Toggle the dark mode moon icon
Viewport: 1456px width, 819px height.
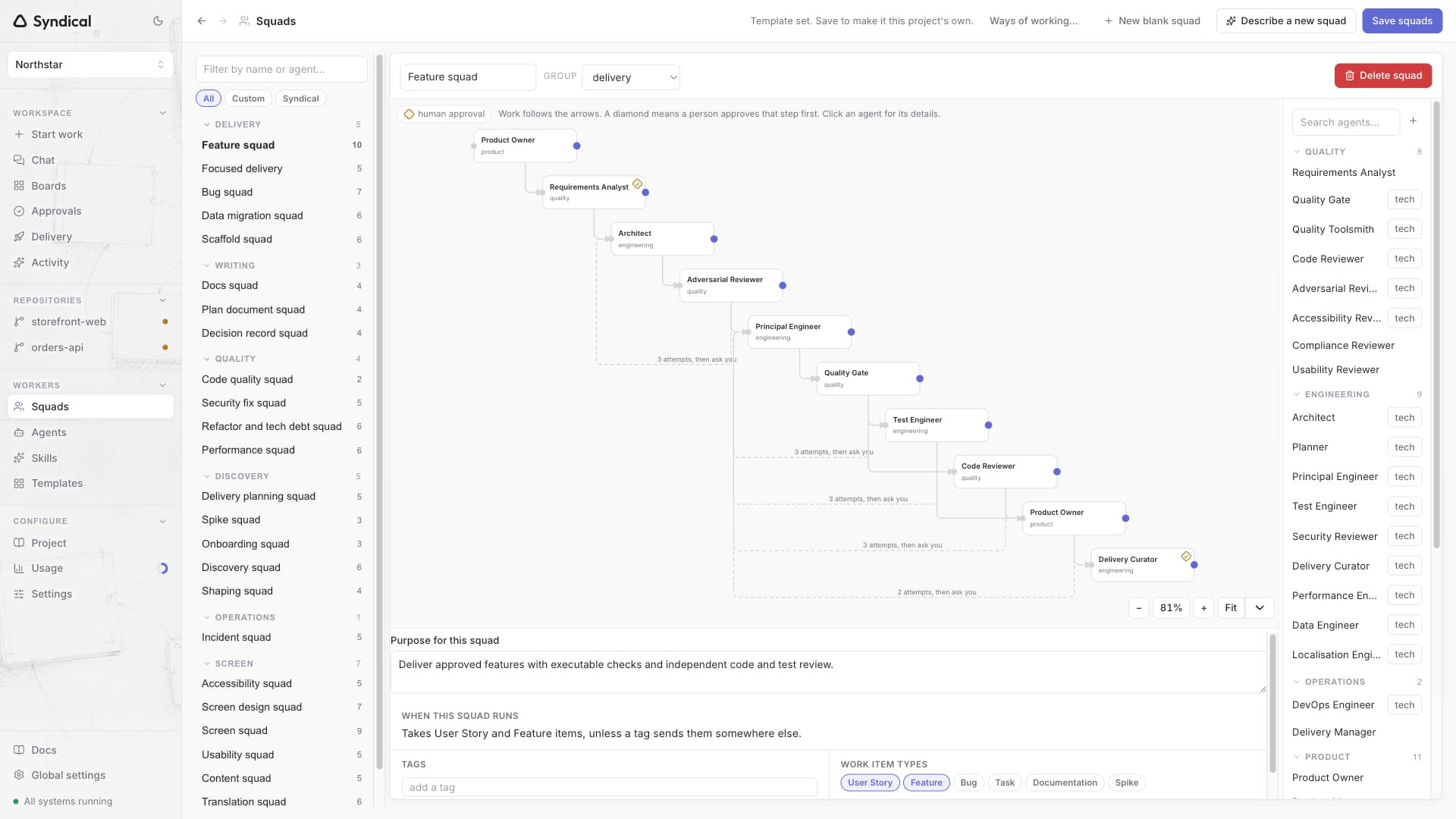(x=158, y=21)
